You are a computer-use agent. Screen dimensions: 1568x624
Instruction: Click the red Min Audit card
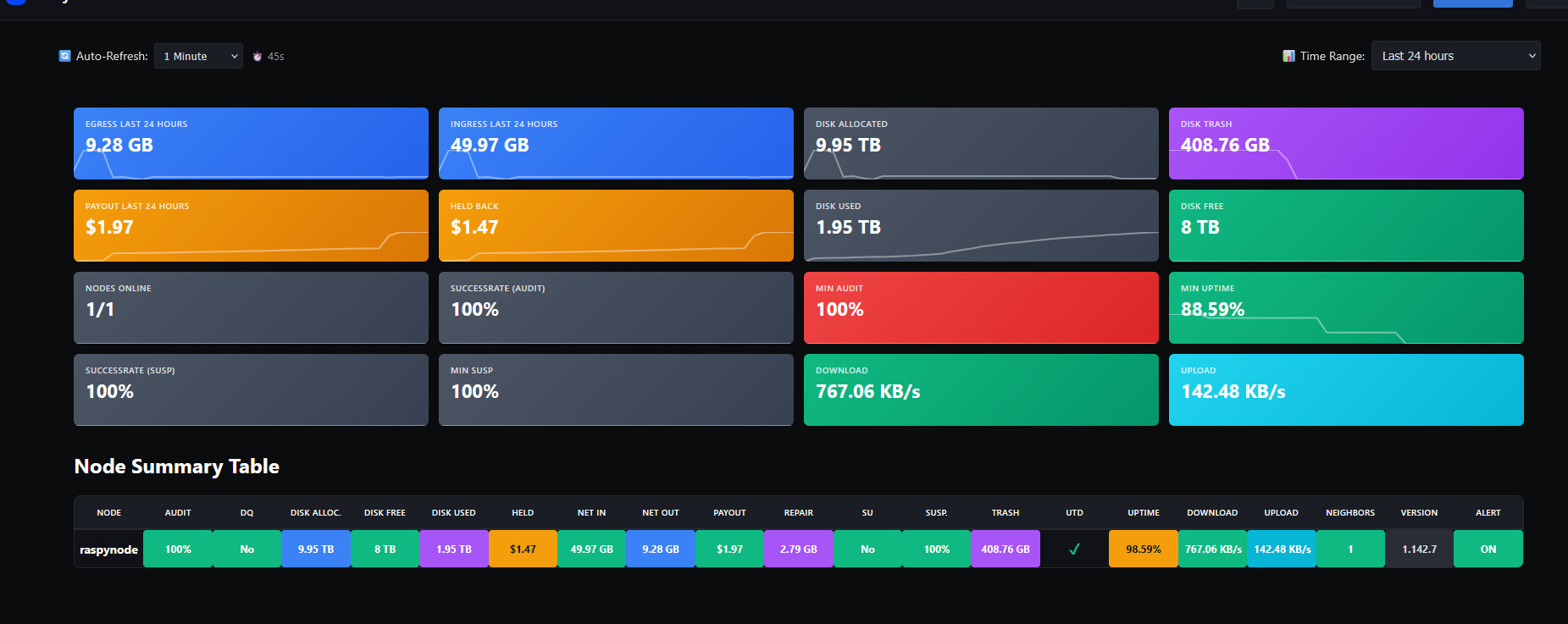(x=981, y=307)
